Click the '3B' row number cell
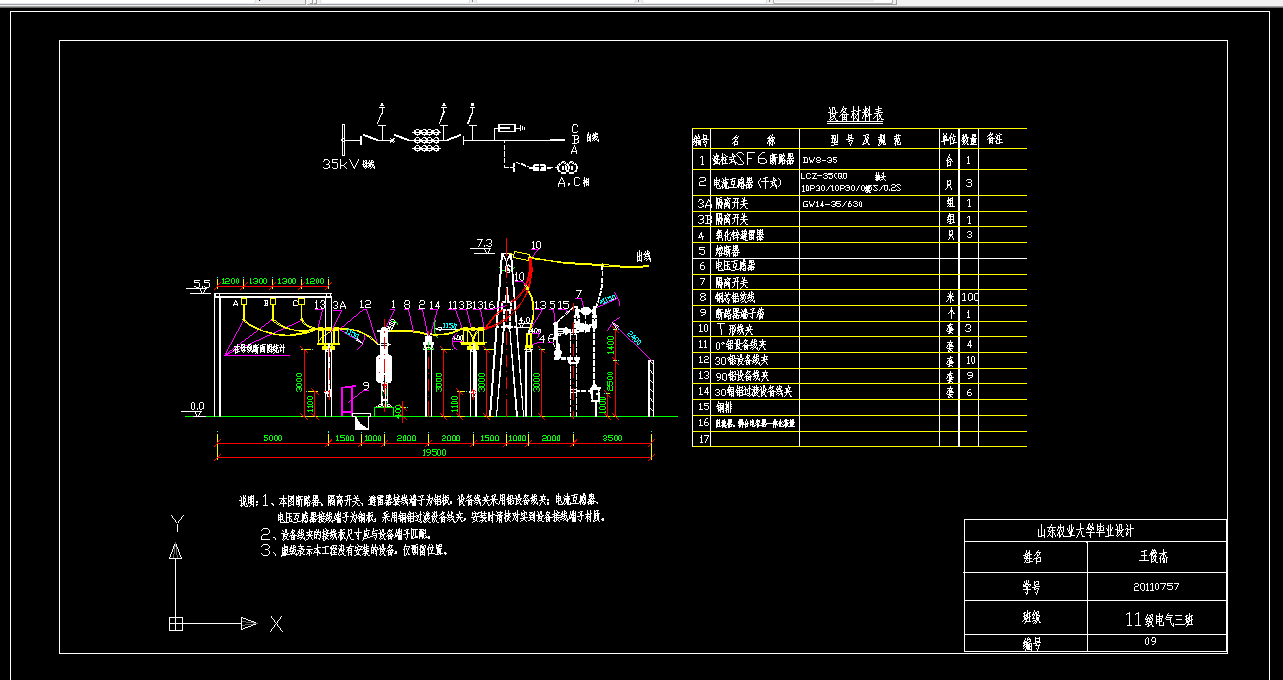Screen dimensions: 1283x680 point(701,219)
